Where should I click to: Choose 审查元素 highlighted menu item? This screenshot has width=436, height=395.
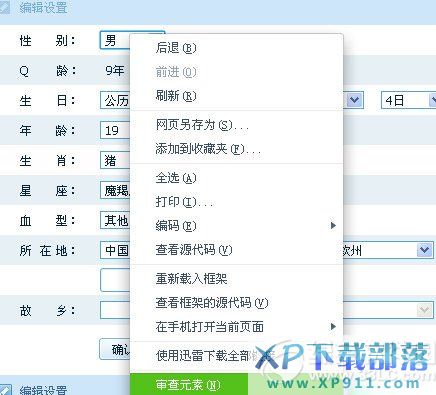tap(189, 384)
